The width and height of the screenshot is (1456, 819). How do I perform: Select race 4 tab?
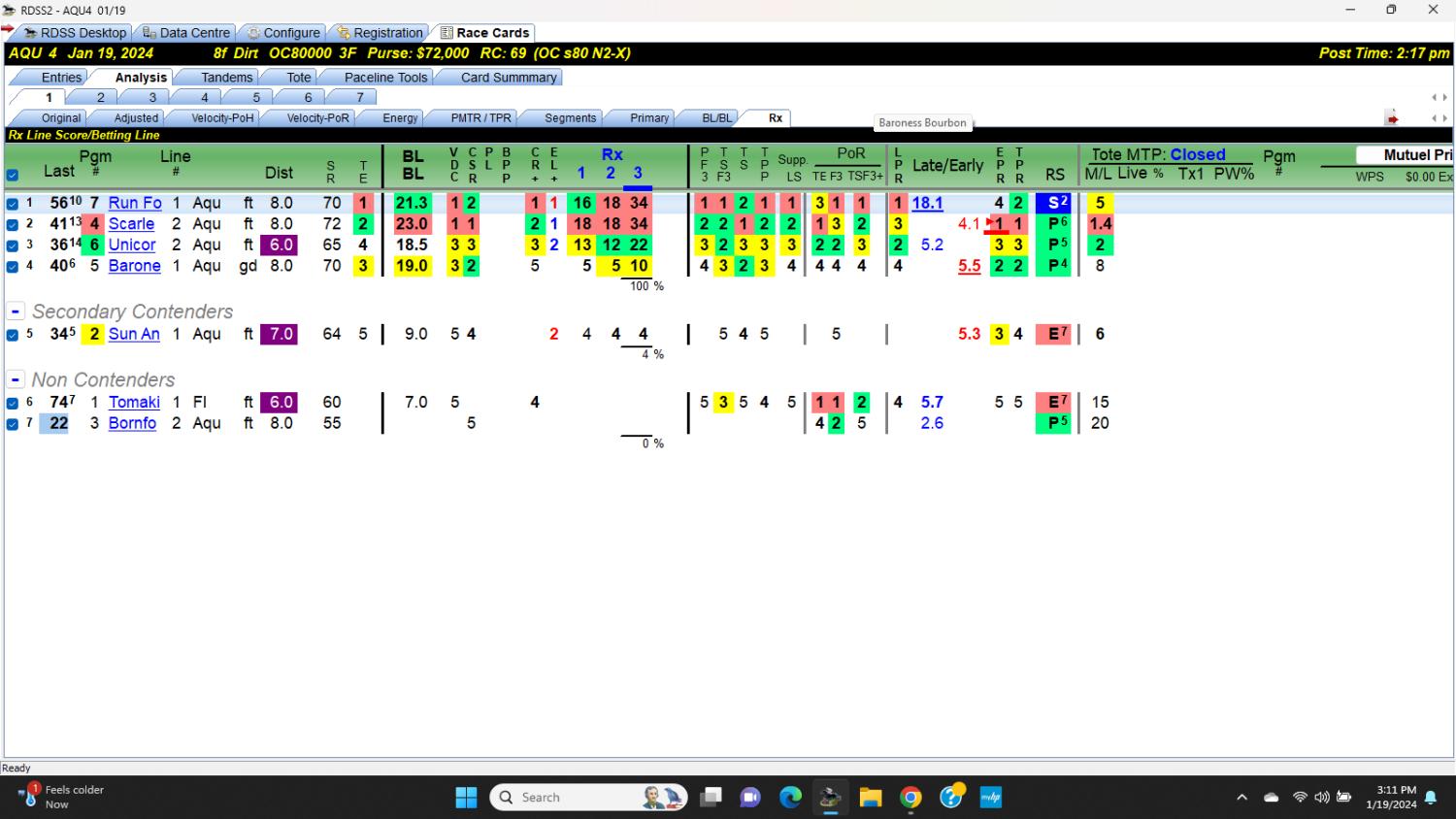[204, 97]
